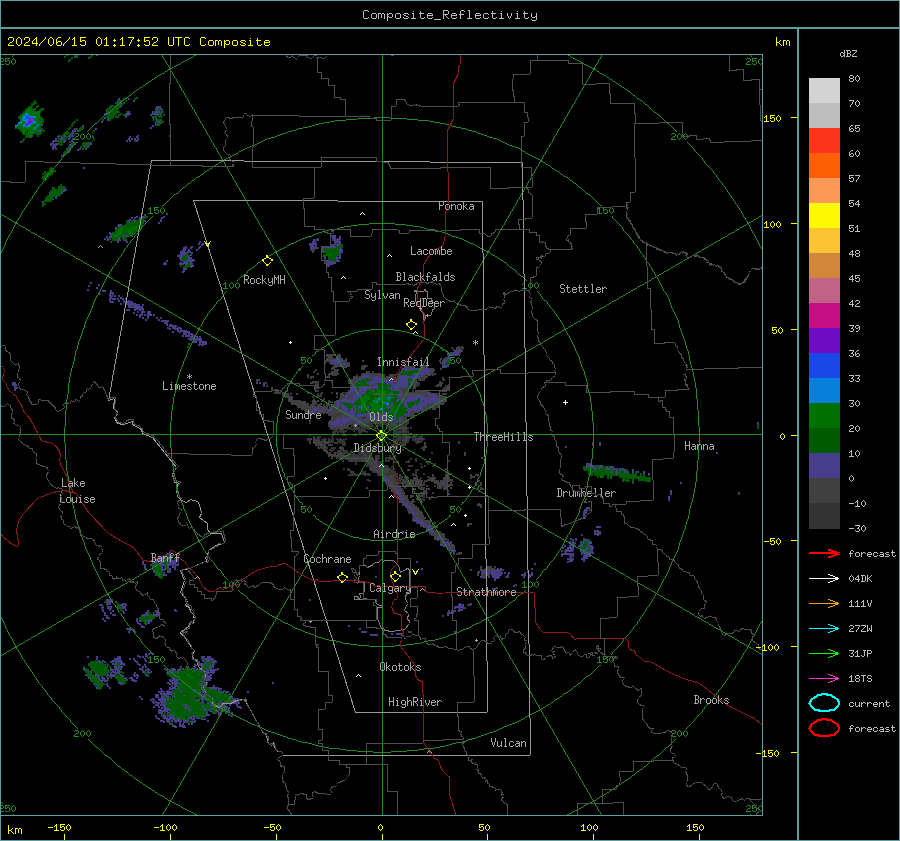This screenshot has height=841, width=900.
Task: Click the Ponoka label
Action: tap(456, 206)
